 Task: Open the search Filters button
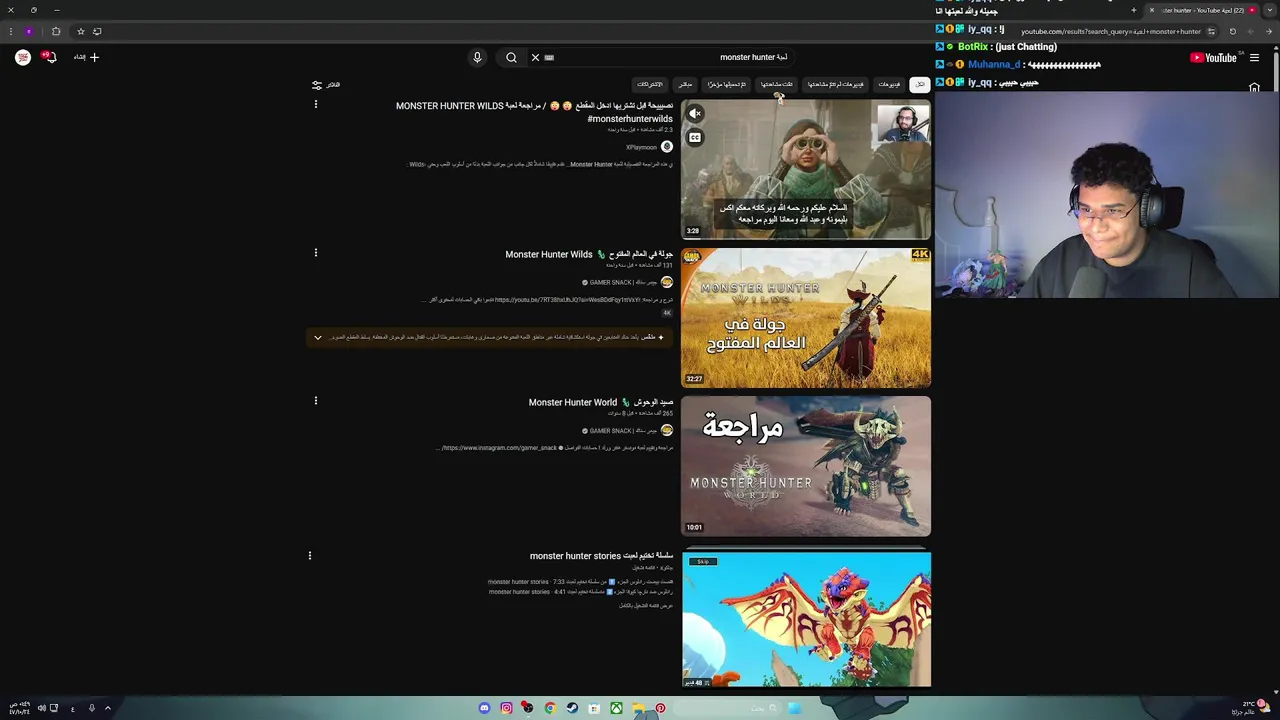pos(326,85)
